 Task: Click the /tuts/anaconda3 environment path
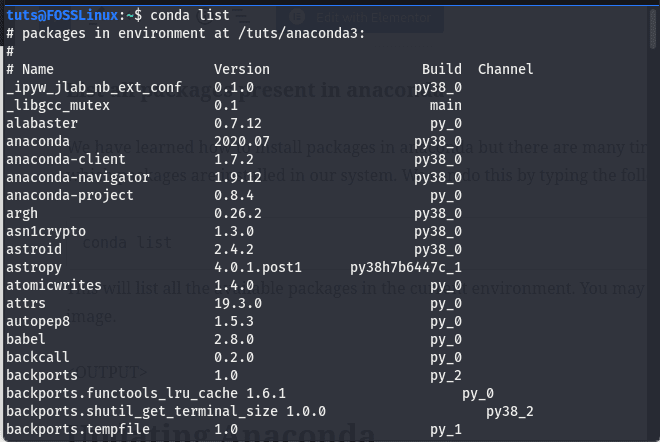coord(301,33)
